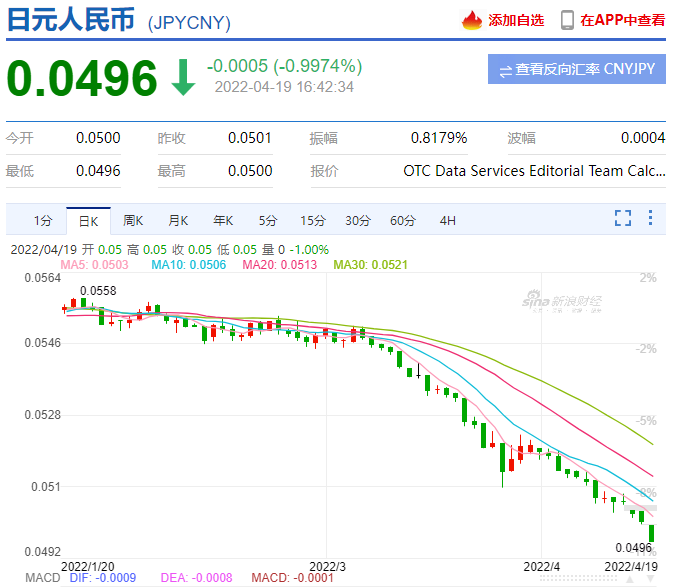This screenshot has height=587, width=676.
Task: Select the 4H interval tab
Action: coord(448,221)
